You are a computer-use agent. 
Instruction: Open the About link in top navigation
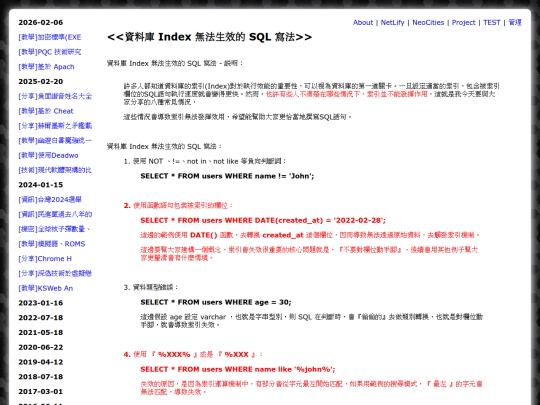363,23
